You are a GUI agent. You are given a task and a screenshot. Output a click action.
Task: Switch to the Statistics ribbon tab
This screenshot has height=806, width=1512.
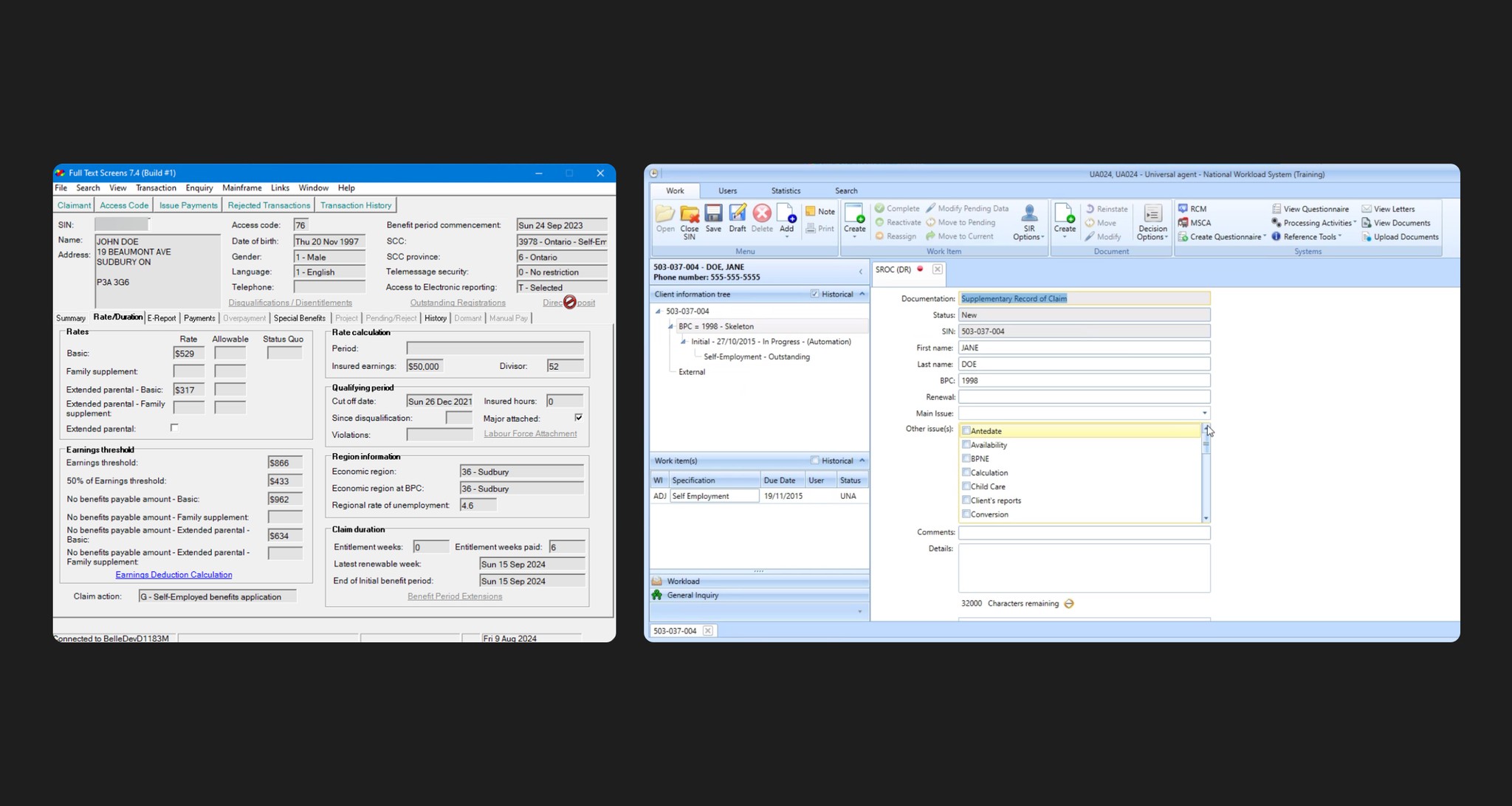tap(785, 190)
